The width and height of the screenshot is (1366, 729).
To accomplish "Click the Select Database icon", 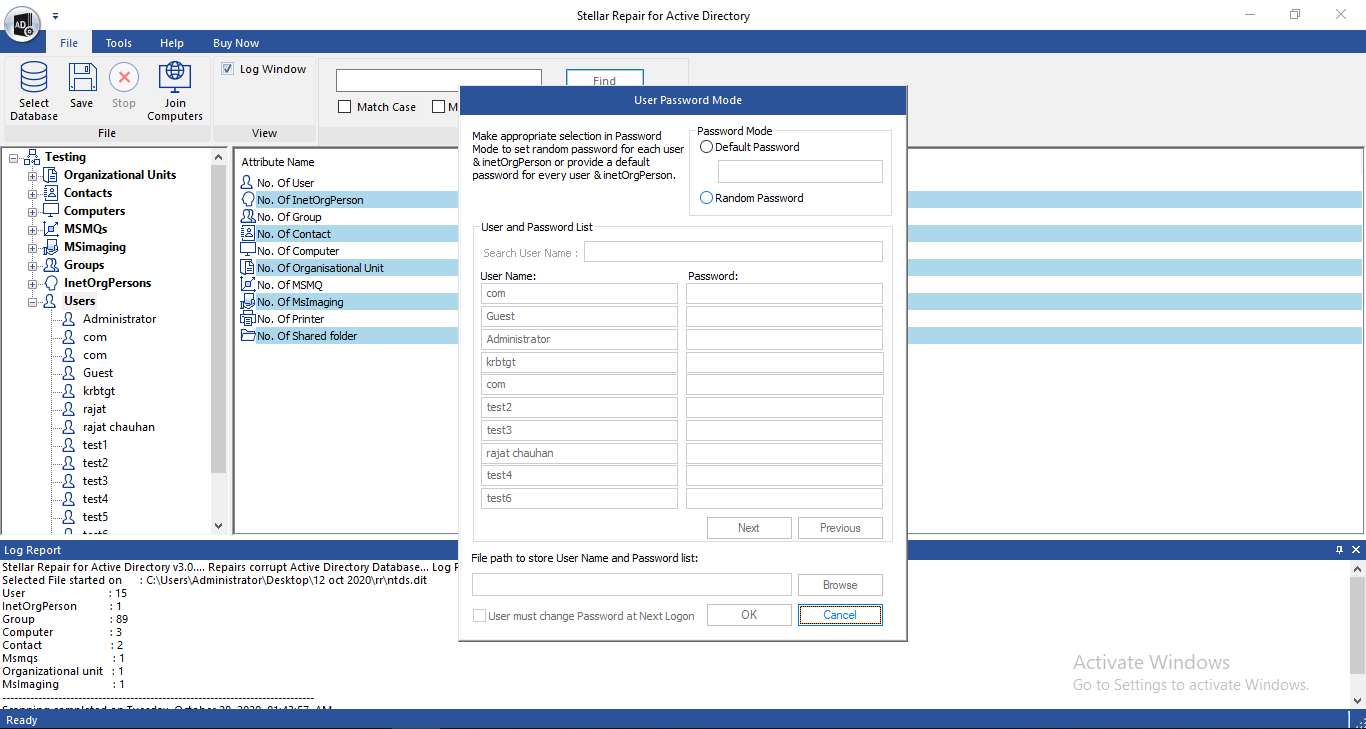I will 34,78.
